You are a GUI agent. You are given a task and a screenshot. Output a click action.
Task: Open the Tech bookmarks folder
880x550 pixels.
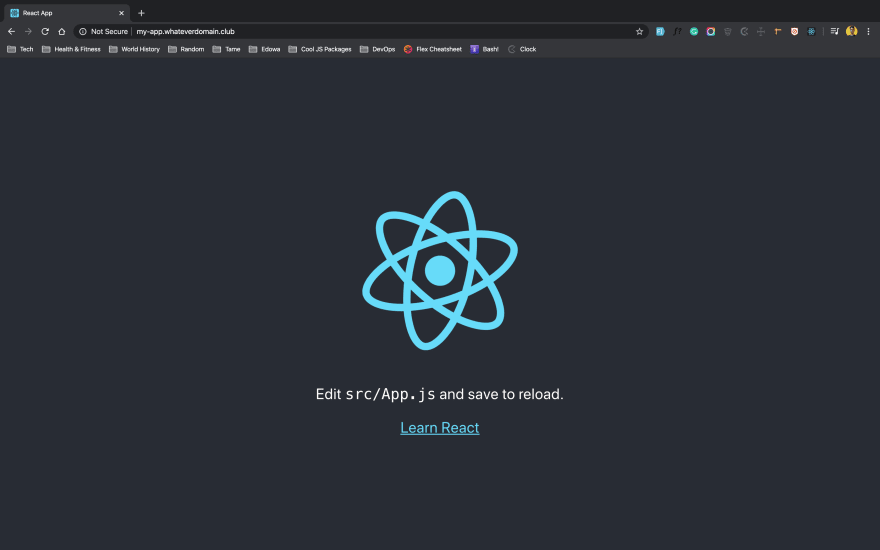click(20, 49)
